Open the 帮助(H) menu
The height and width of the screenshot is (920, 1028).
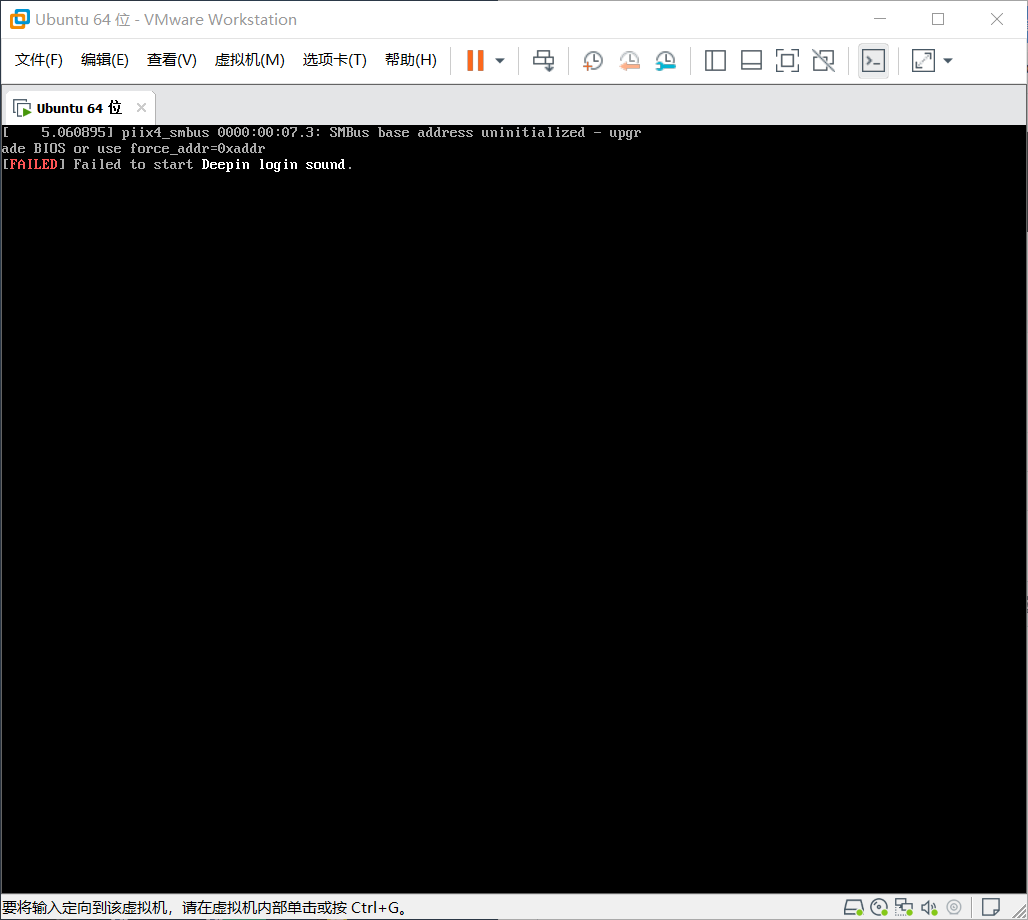coord(411,60)
